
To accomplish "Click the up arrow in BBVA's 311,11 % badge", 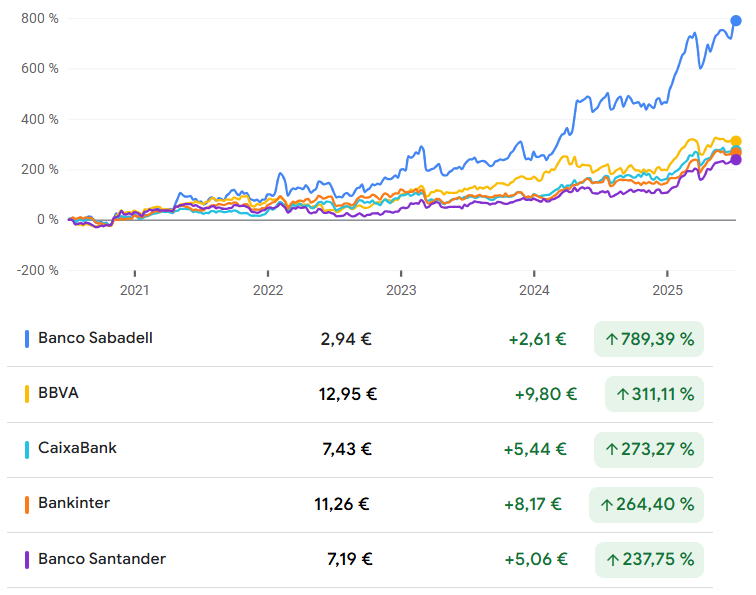I will (x=621, y=395).
